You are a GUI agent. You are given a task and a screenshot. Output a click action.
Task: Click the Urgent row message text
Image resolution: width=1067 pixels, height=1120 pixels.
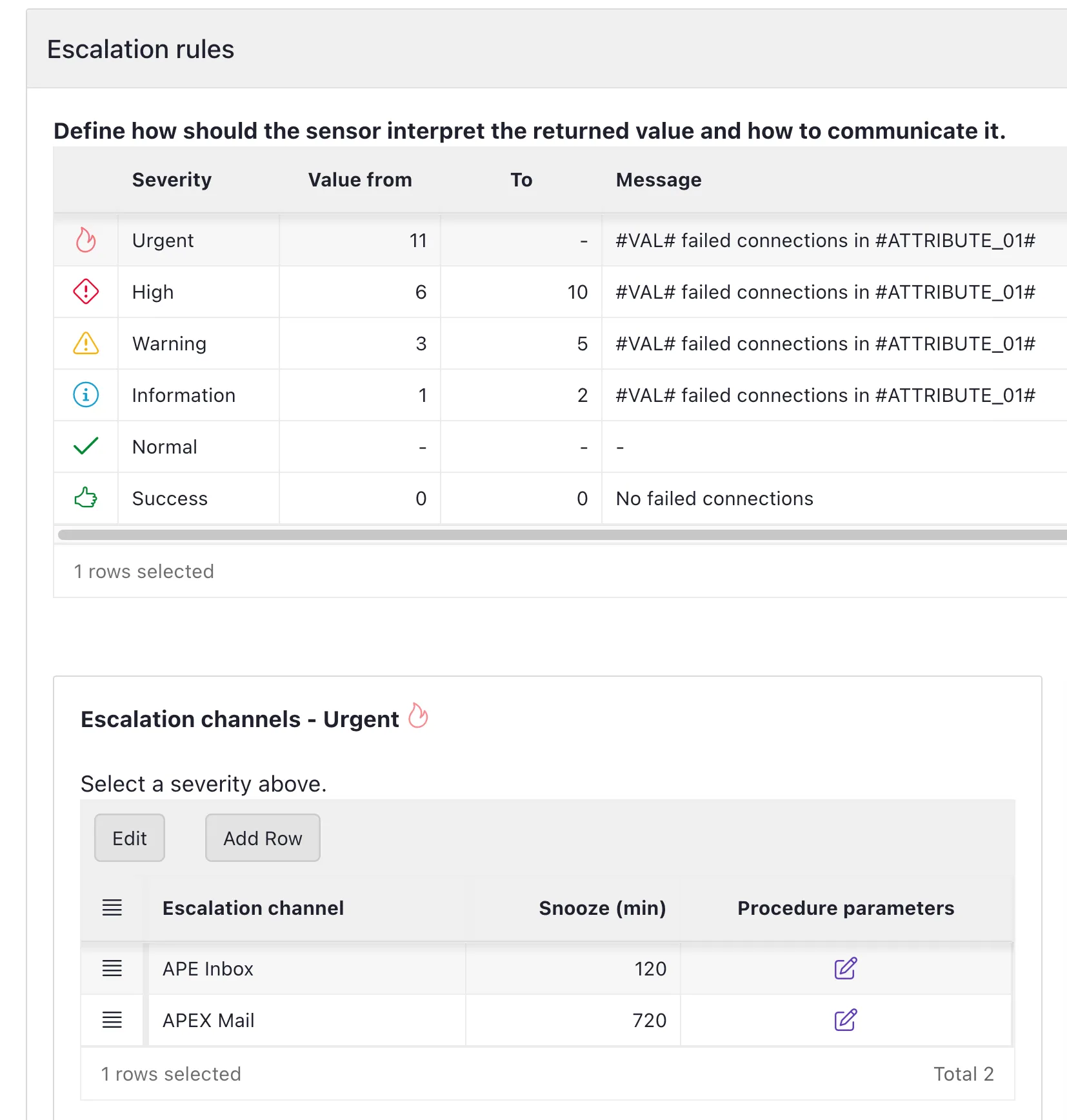tap(826, 240)
